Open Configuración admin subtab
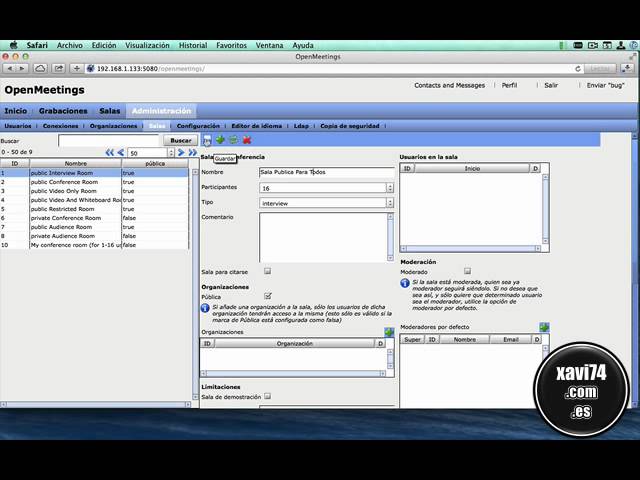The height and width of the screenshot is (480, 640). point(198,126)
